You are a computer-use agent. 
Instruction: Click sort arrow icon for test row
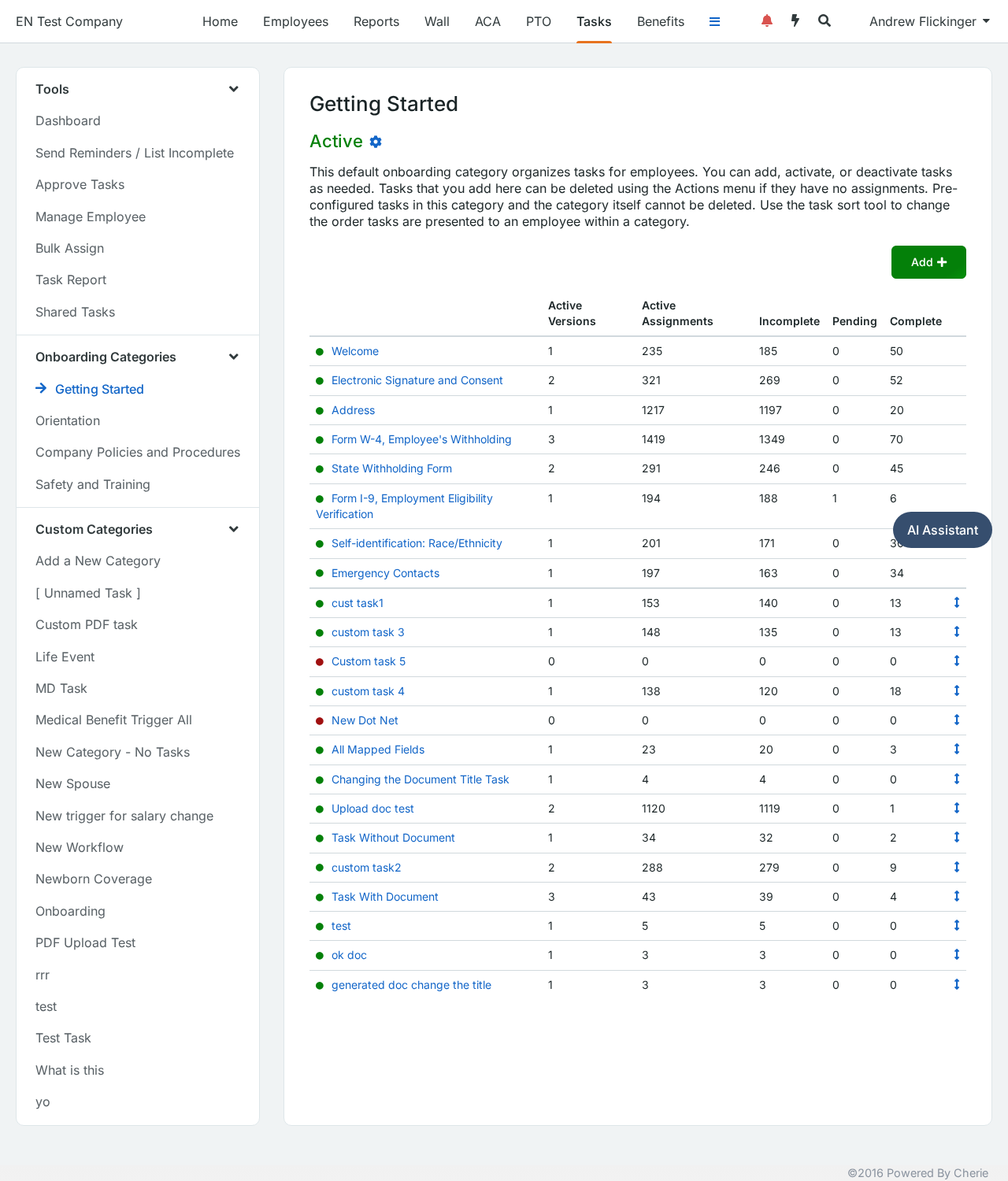click(957, 925)
